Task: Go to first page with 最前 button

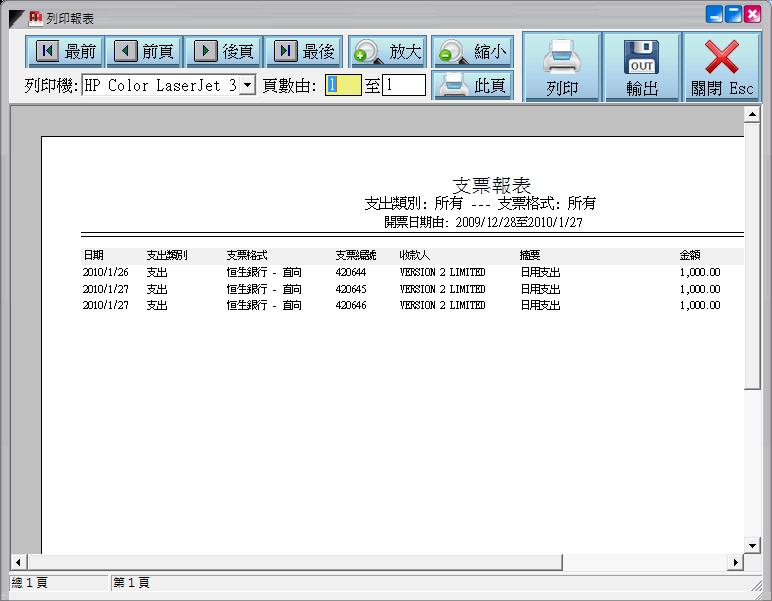Action: point(64,51)
